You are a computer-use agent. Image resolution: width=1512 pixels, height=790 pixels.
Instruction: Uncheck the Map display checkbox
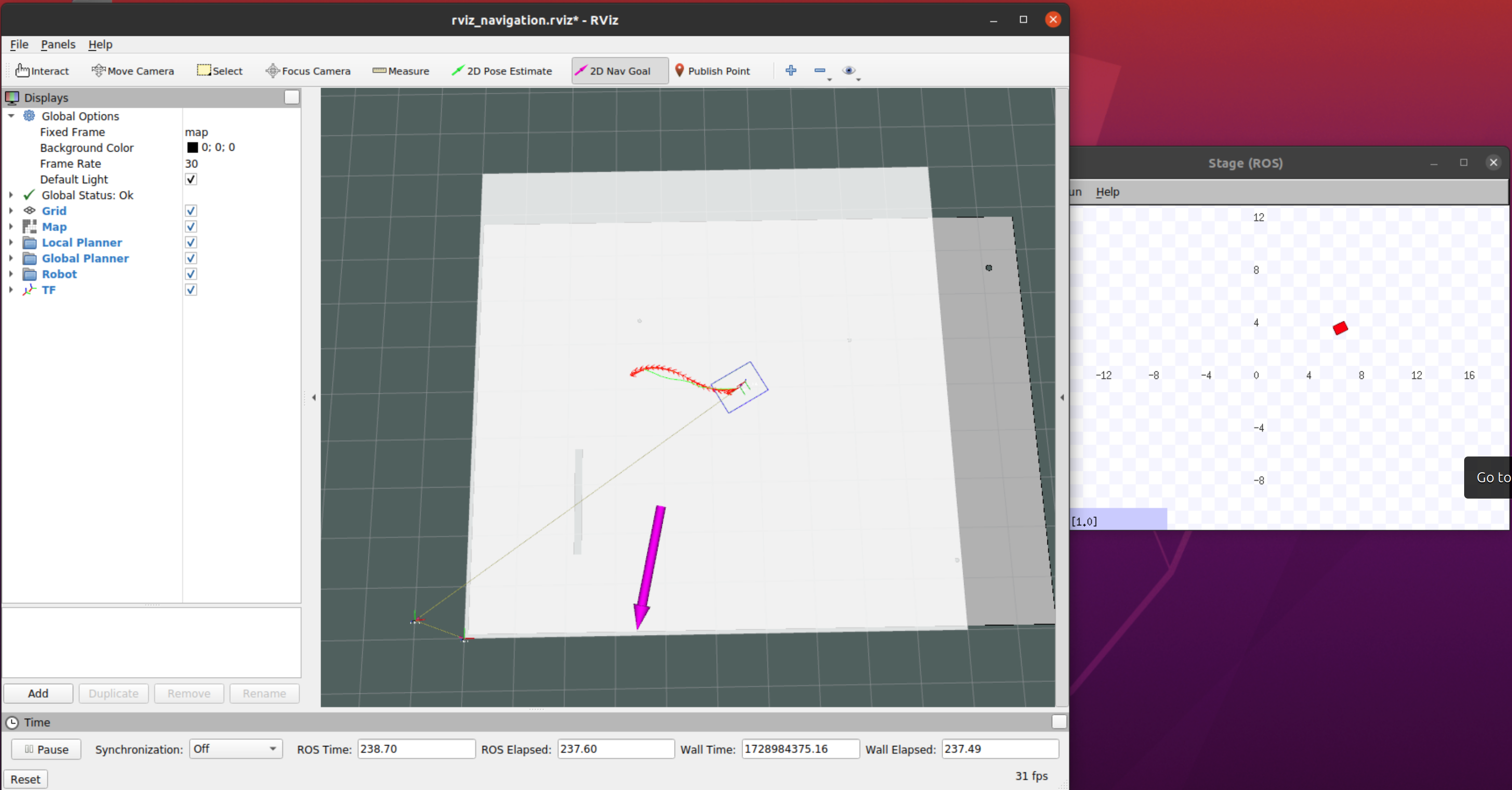coord(191,226)
